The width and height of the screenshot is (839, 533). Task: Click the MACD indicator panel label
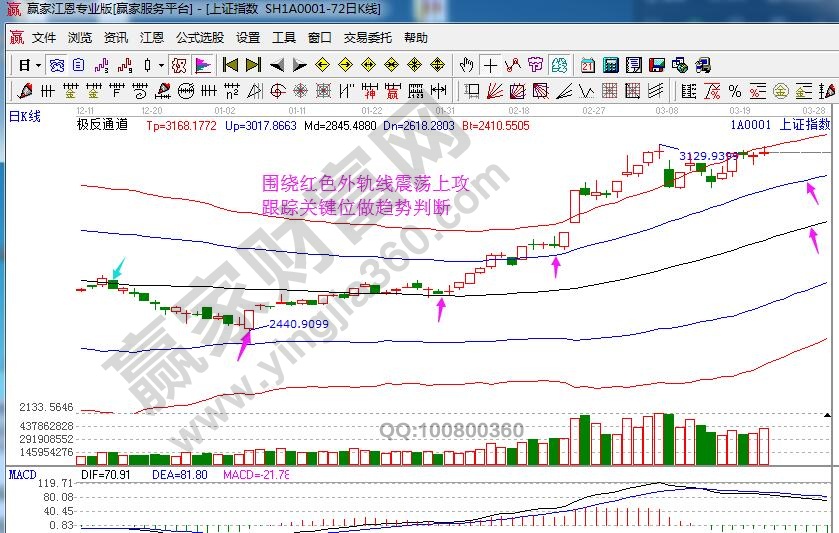coord(22,474)
